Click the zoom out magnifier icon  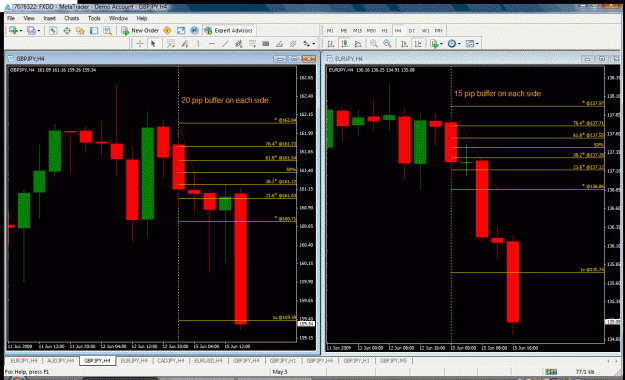[x=387, y=44]
